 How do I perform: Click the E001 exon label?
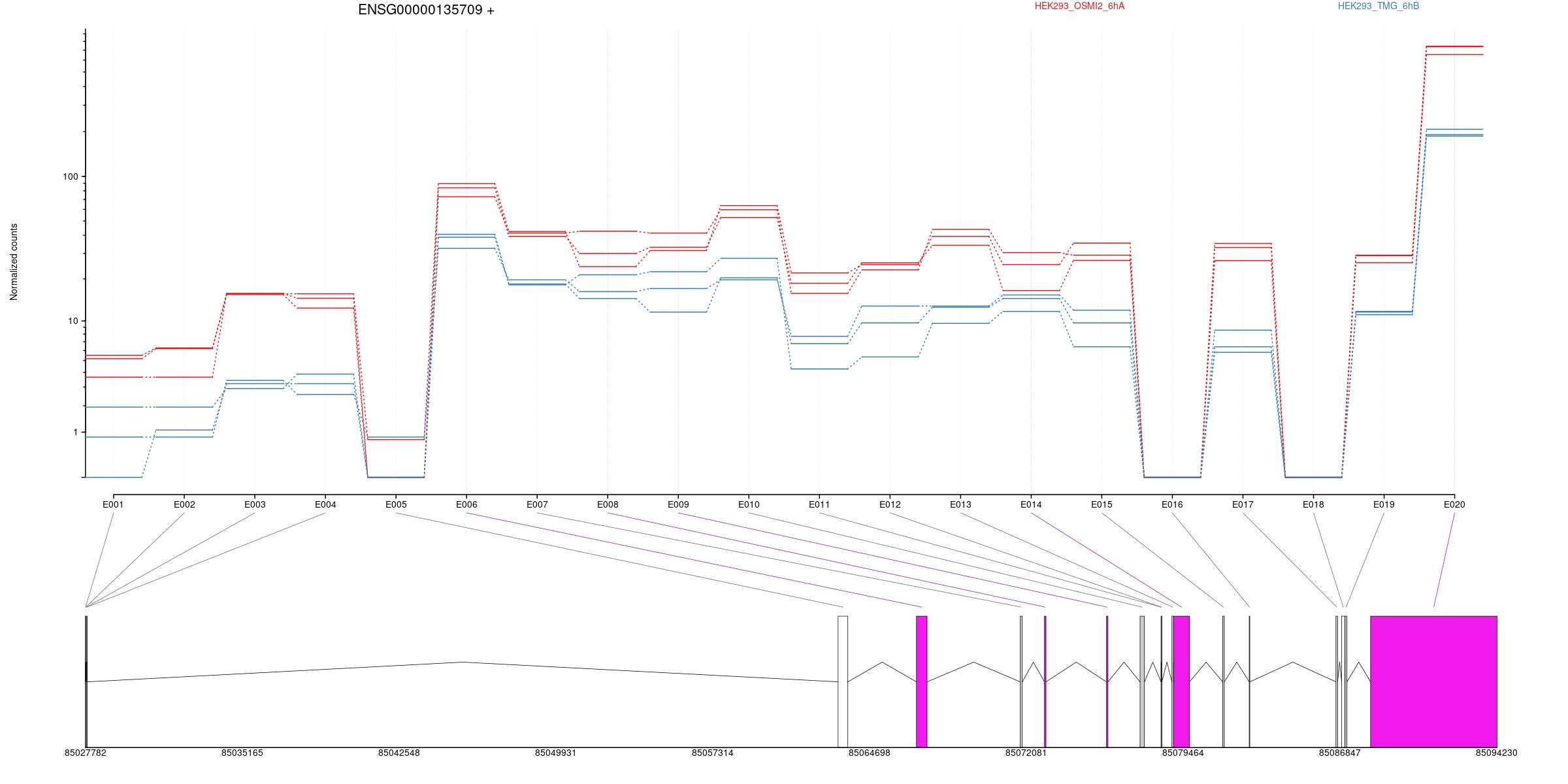113,504
